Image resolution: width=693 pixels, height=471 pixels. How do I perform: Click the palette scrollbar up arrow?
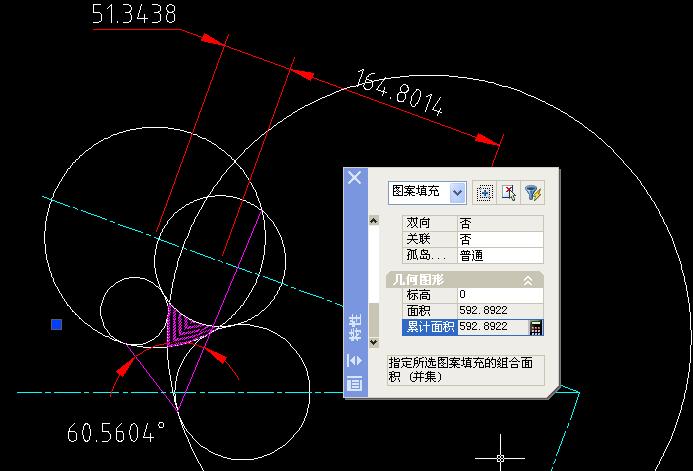tap(374, 220)
